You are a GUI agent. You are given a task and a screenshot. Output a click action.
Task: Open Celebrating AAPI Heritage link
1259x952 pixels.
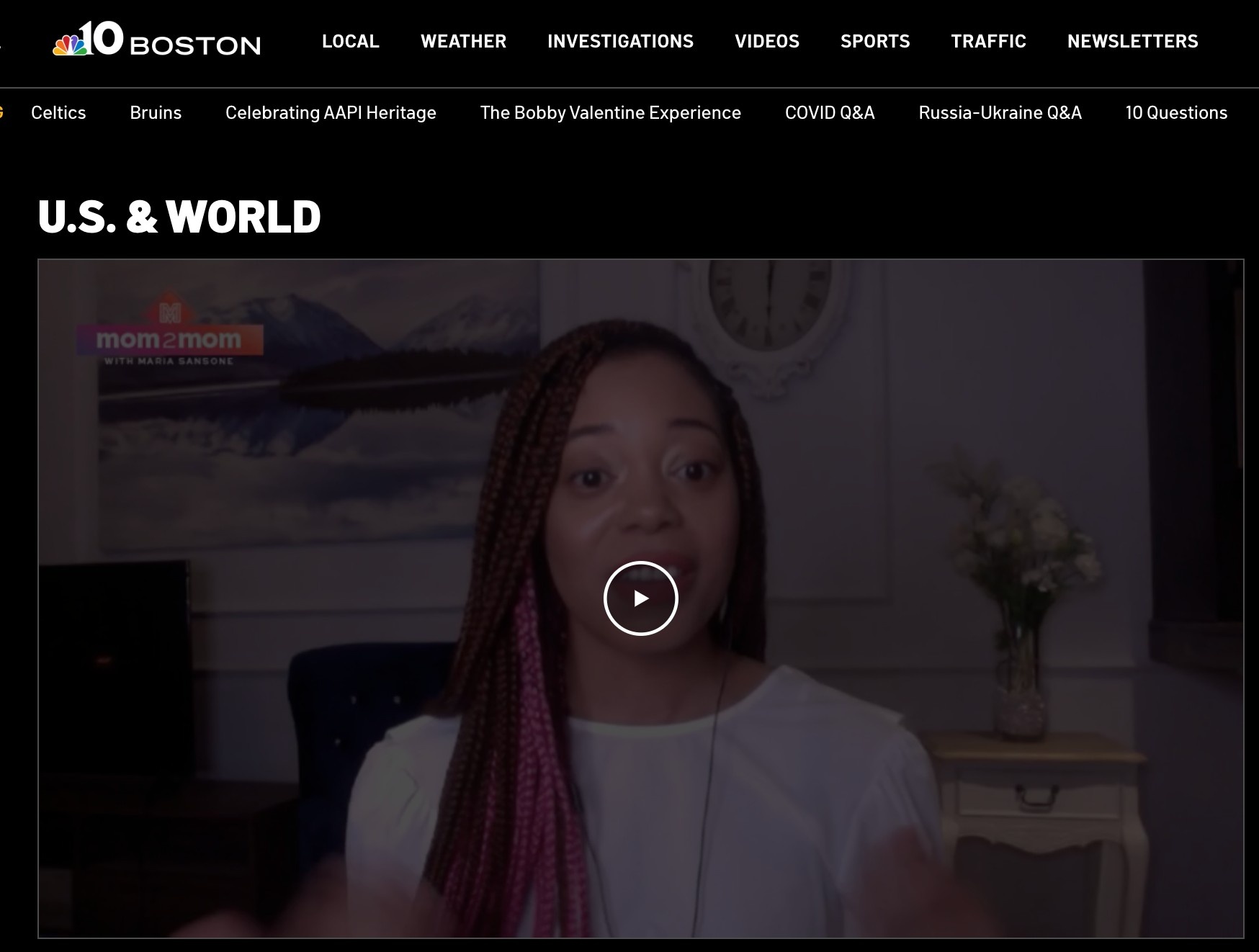(331, 113)
